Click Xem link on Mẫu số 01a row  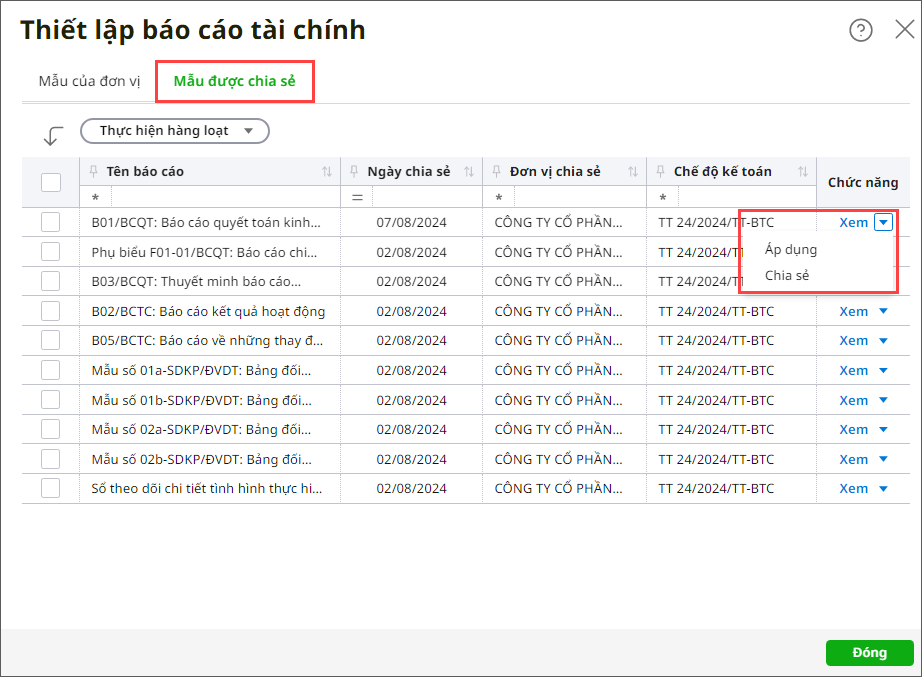(x=853, y=371)
